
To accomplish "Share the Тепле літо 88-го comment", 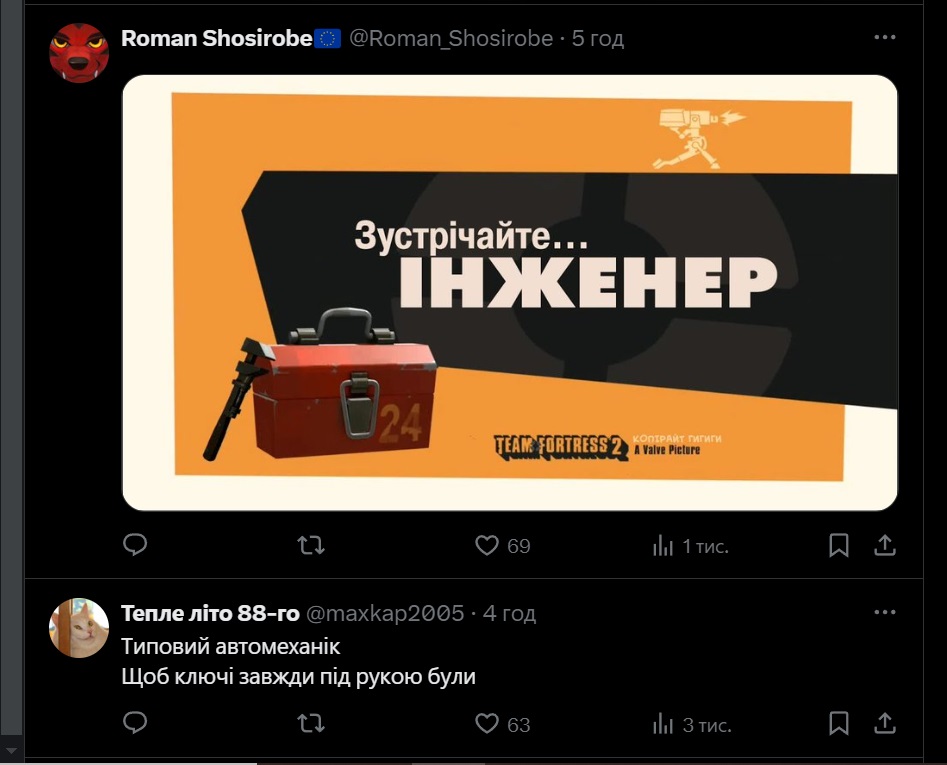I will pyautogui.click(x=884, y=723).
